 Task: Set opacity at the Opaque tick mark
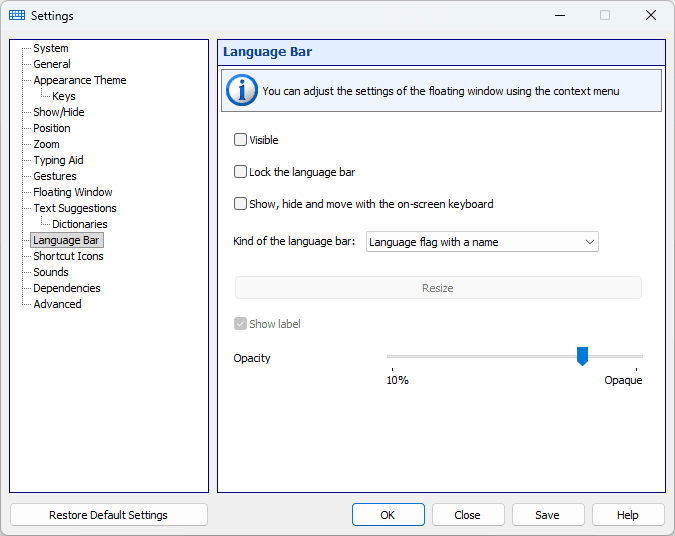[636, 369]
